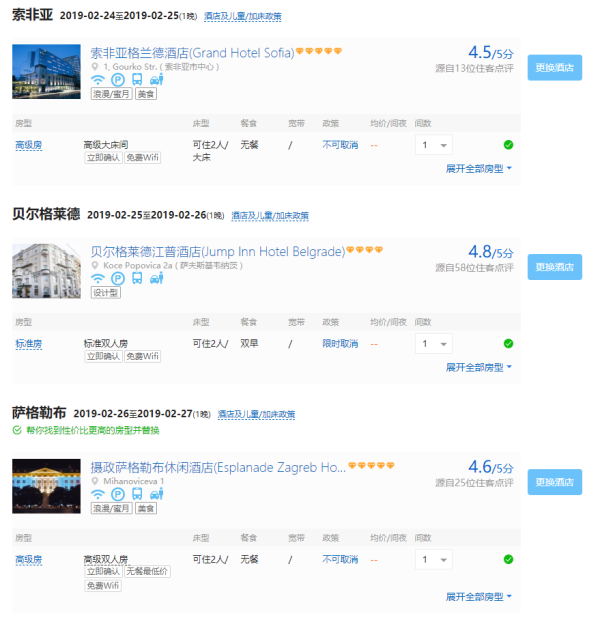The height and width of the screenshot is (618, 600).
Task: Open Esplanade Zagreb hotel photo thumbnail
Action: 47,486
